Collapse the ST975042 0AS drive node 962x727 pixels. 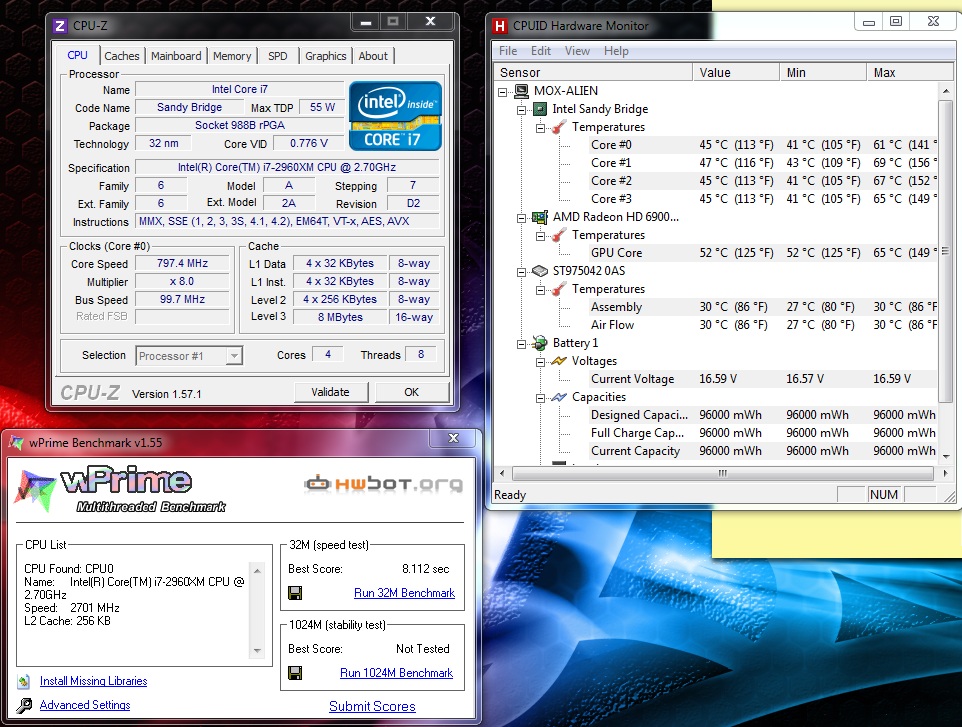tap(521, 272)
